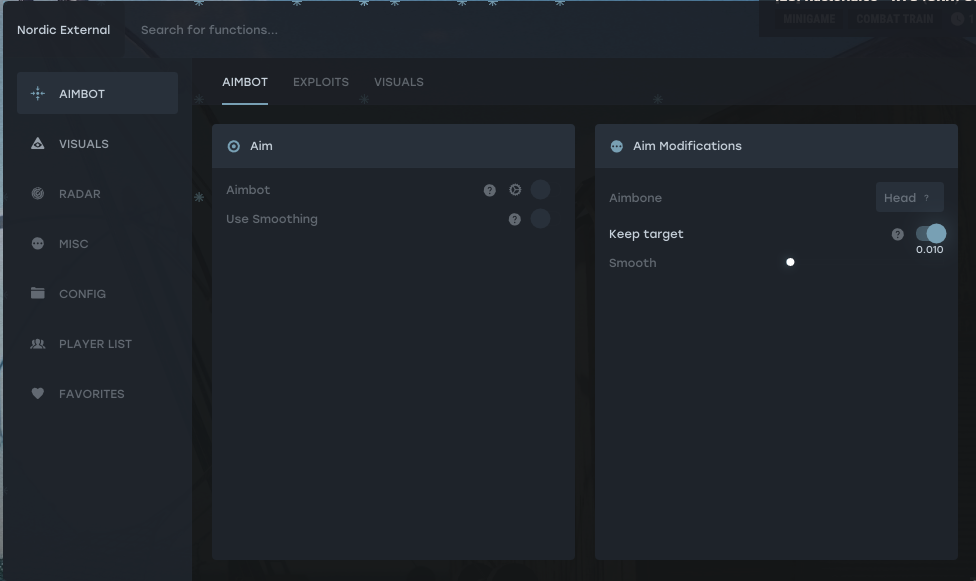
Task: Show help for the Aimbot option
Action: coord(490,190)
